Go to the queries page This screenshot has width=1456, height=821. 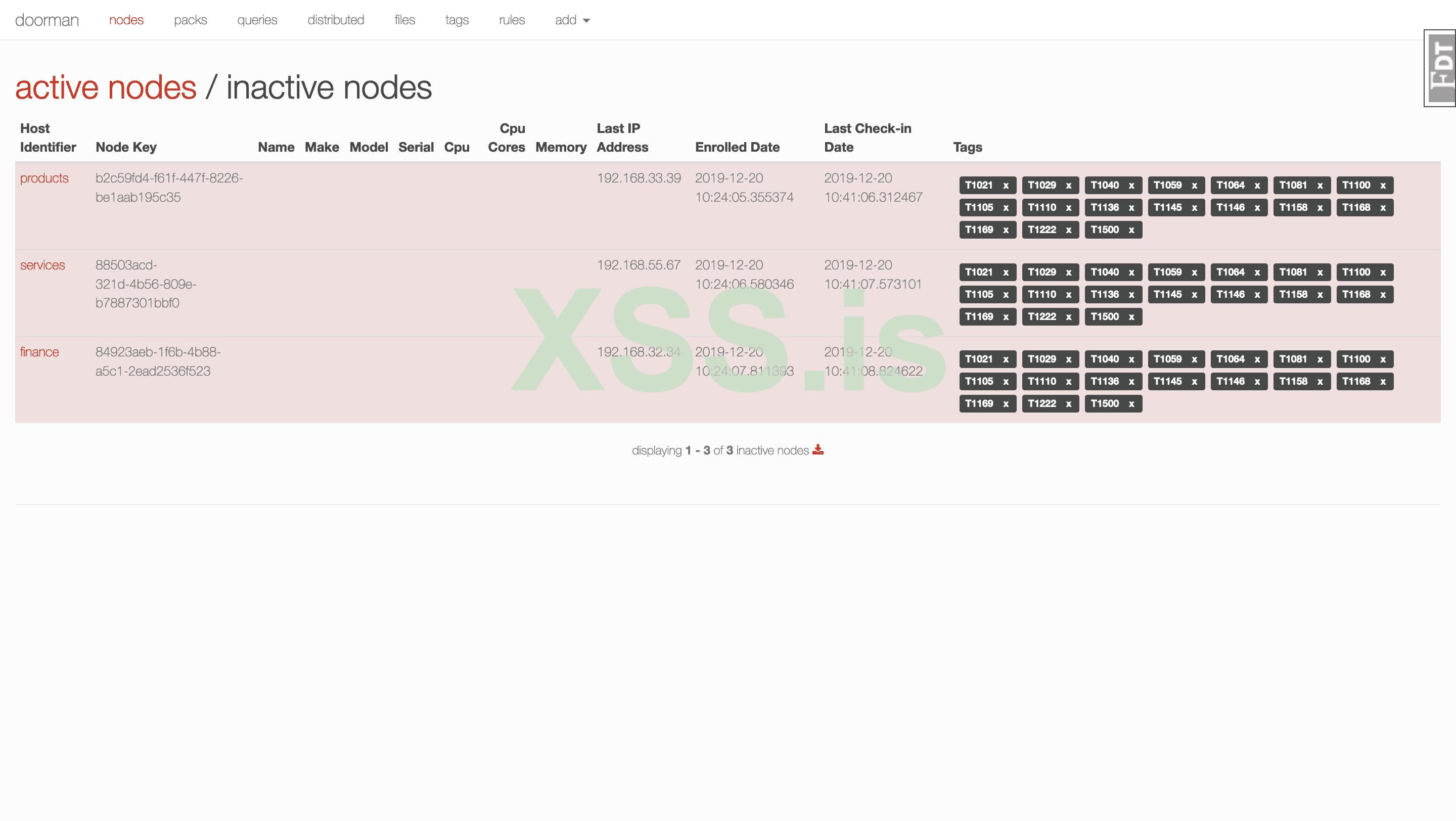click(x=257, y=20)
